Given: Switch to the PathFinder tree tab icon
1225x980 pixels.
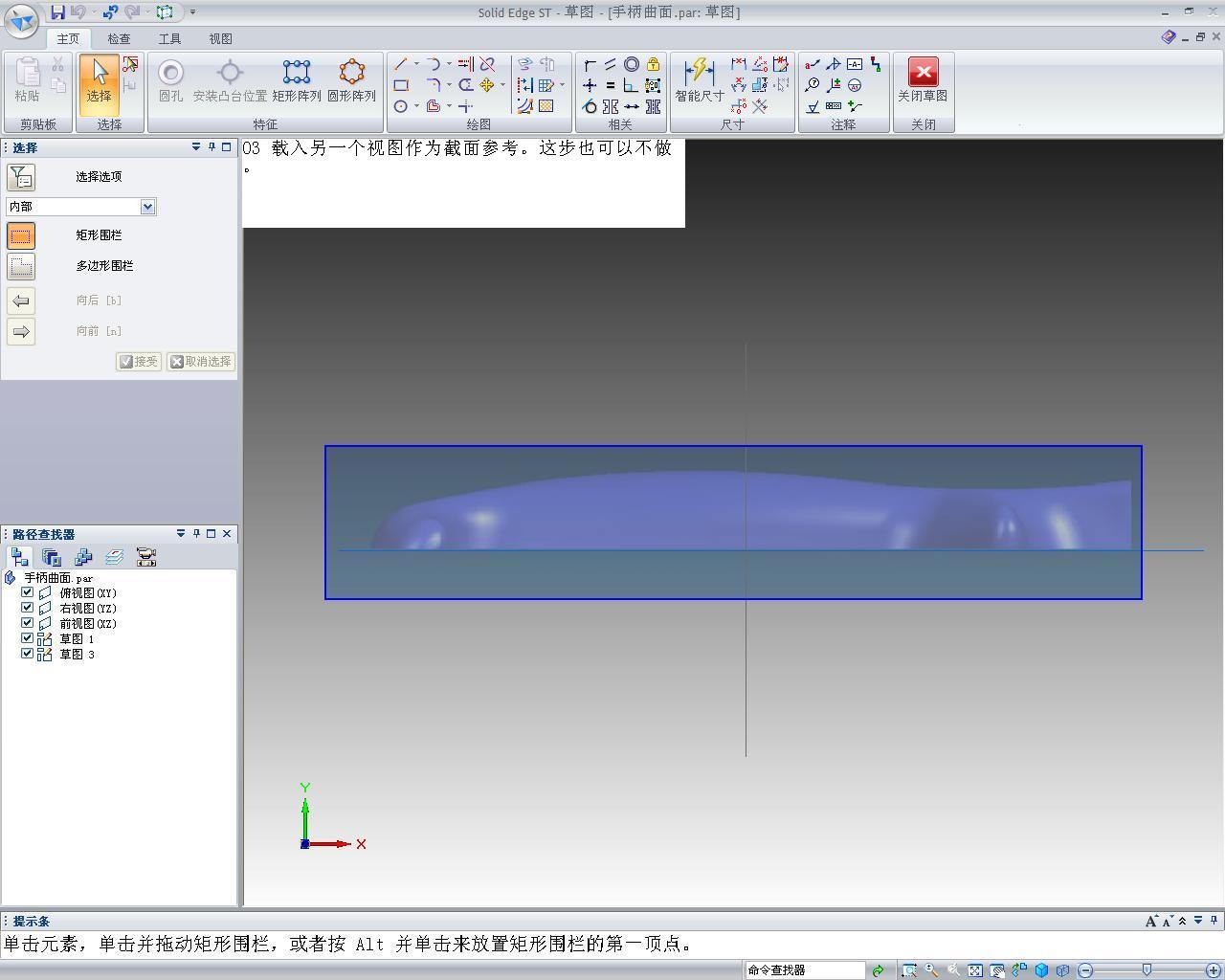Looking at the screenshot, I should pyautogui.click(x=20, y=557).
